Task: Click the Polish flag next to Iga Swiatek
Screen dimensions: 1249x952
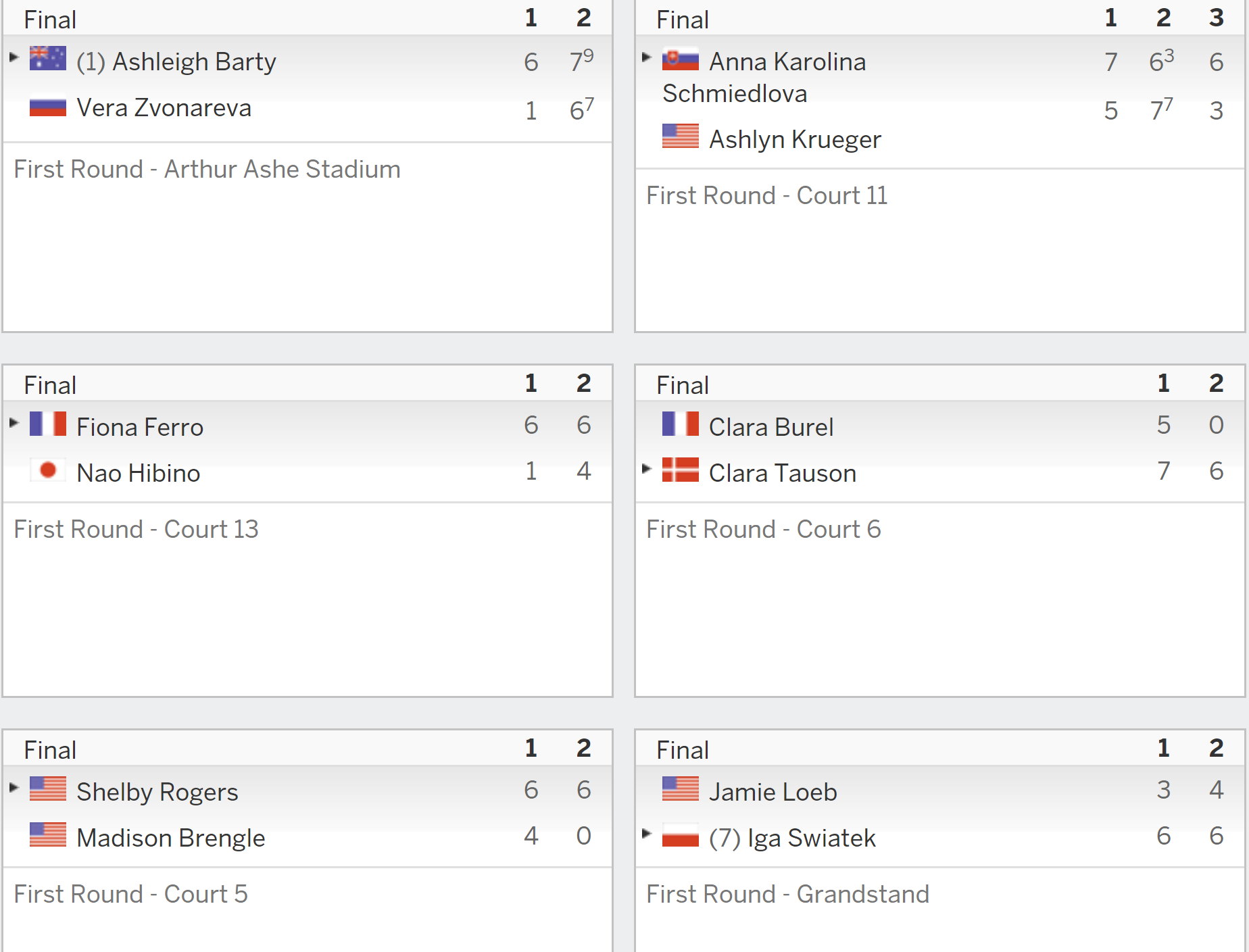Action: pos(681,835)
